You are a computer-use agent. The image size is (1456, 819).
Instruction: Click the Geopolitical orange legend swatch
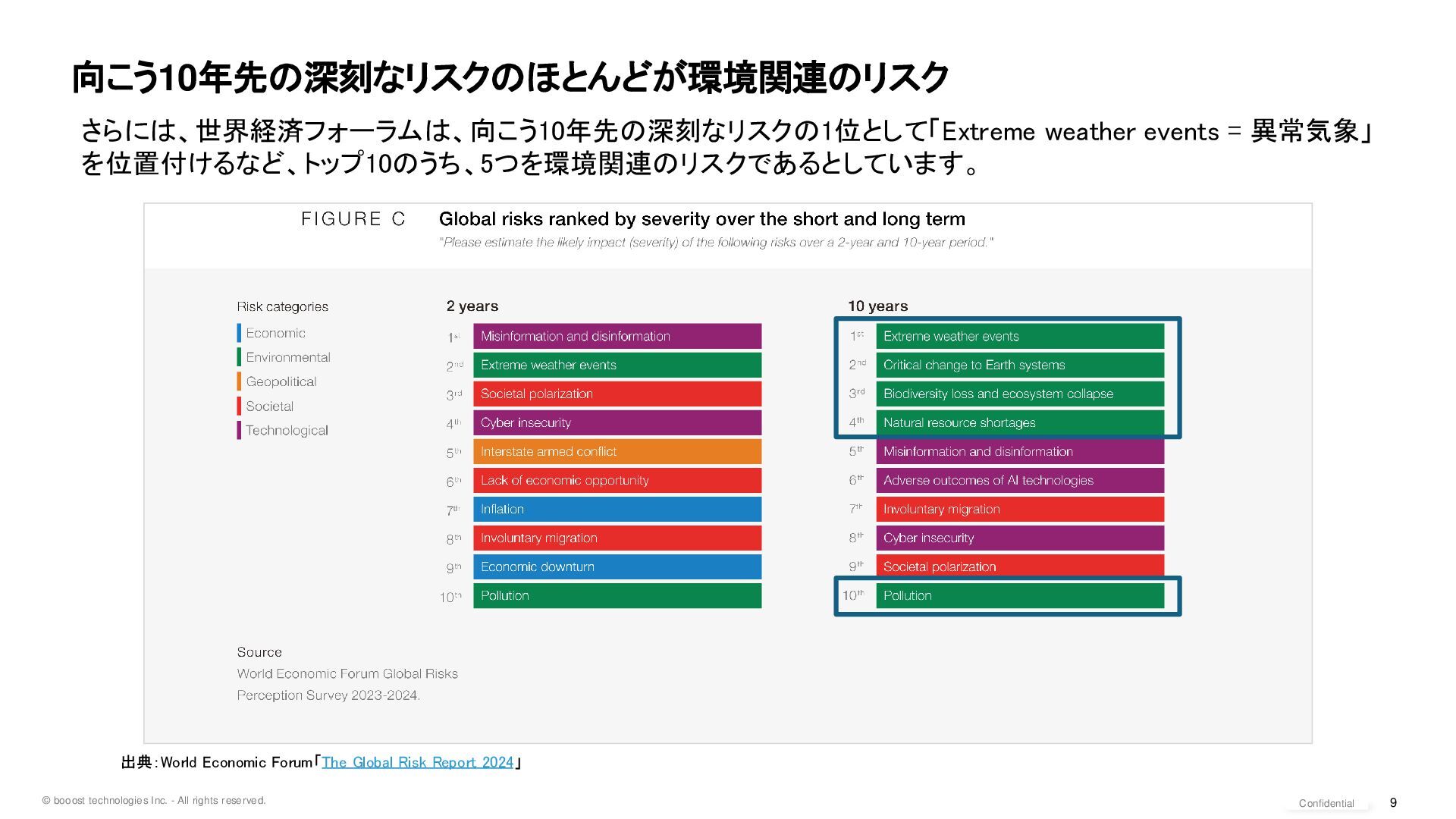click(x=239, y=381)
